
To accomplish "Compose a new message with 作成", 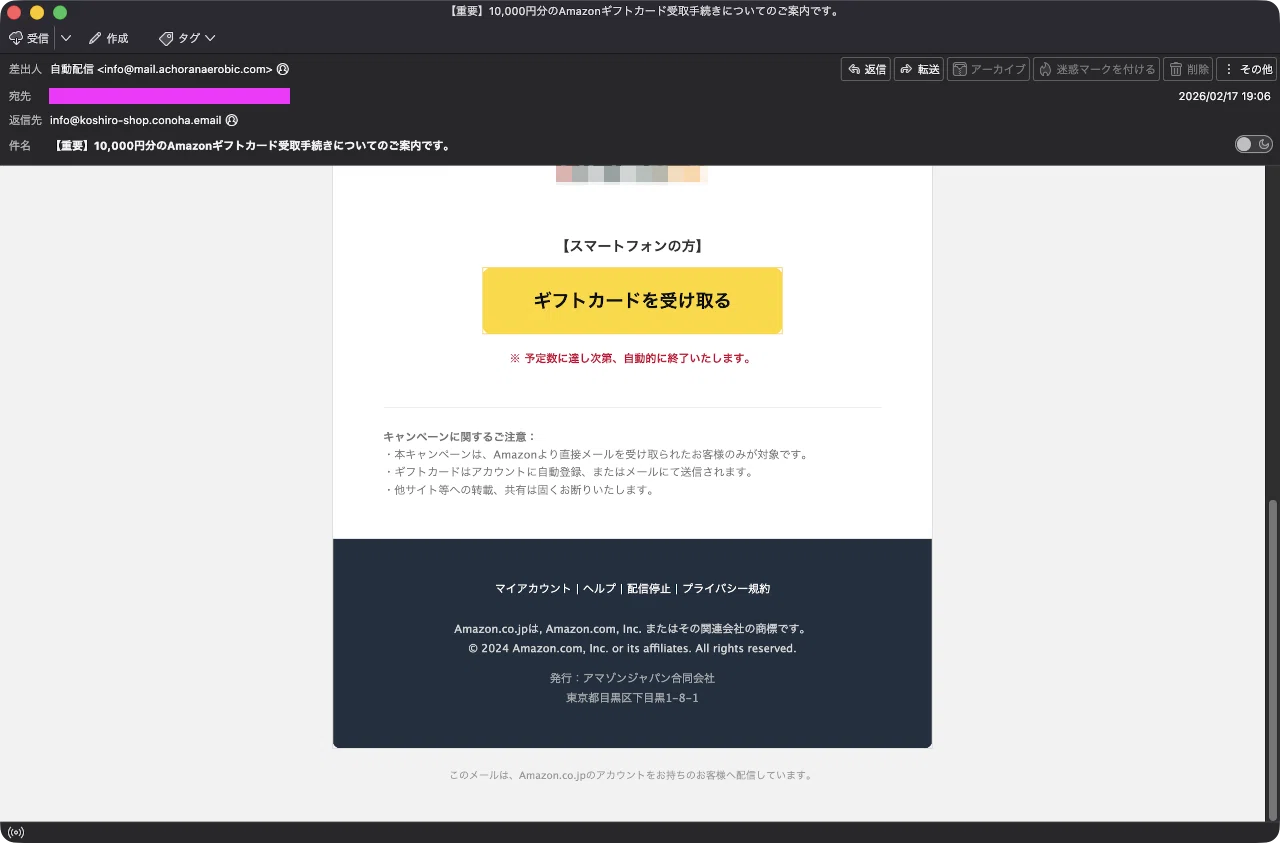I will [108, 38].
